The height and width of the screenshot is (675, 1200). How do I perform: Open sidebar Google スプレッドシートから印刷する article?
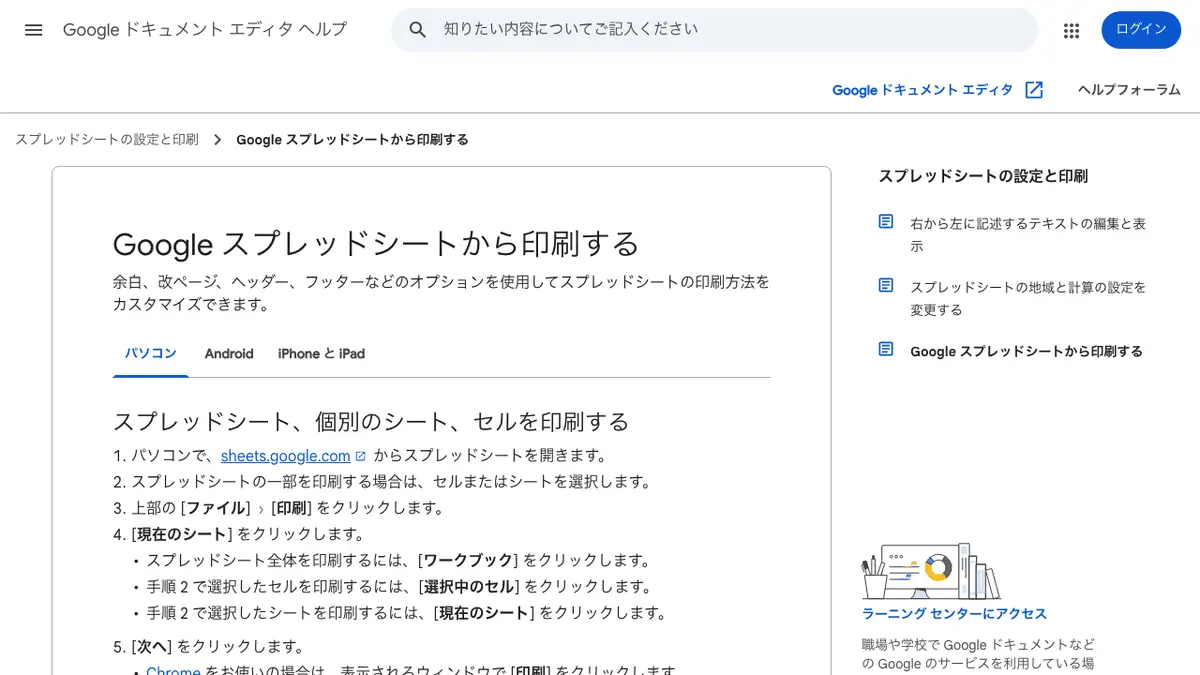[x=1026, y=351]
